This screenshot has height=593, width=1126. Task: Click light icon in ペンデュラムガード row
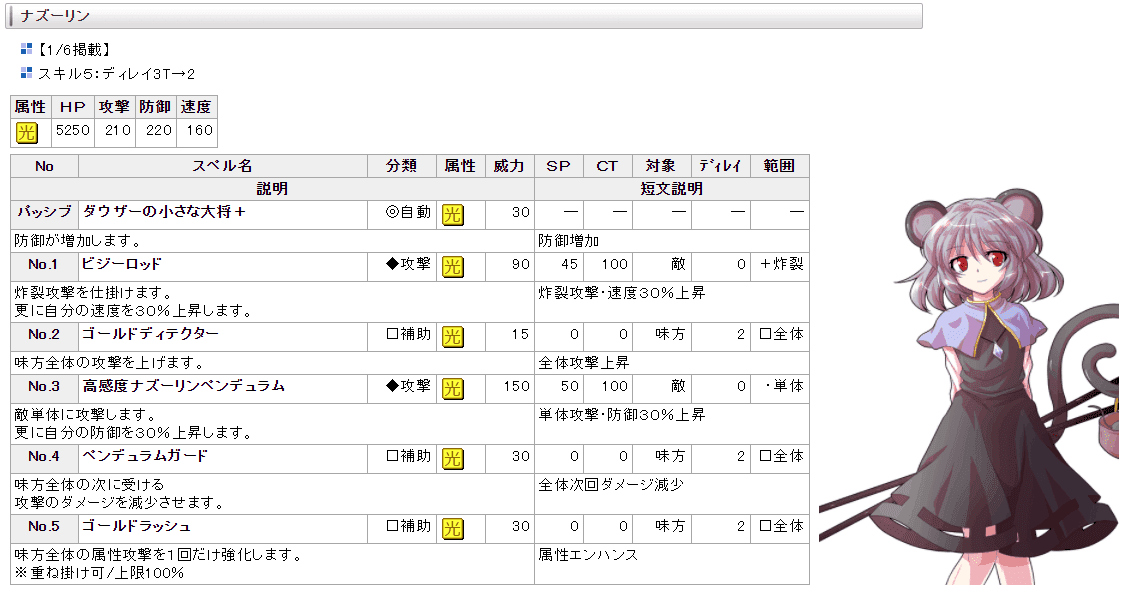click(452, 459)
